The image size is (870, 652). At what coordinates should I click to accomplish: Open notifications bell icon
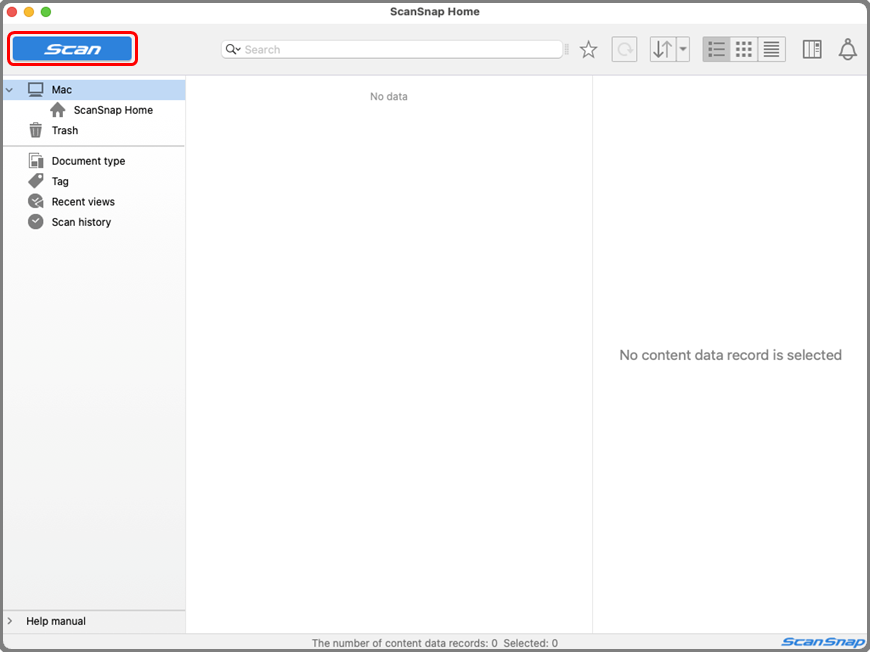(847, 49)
